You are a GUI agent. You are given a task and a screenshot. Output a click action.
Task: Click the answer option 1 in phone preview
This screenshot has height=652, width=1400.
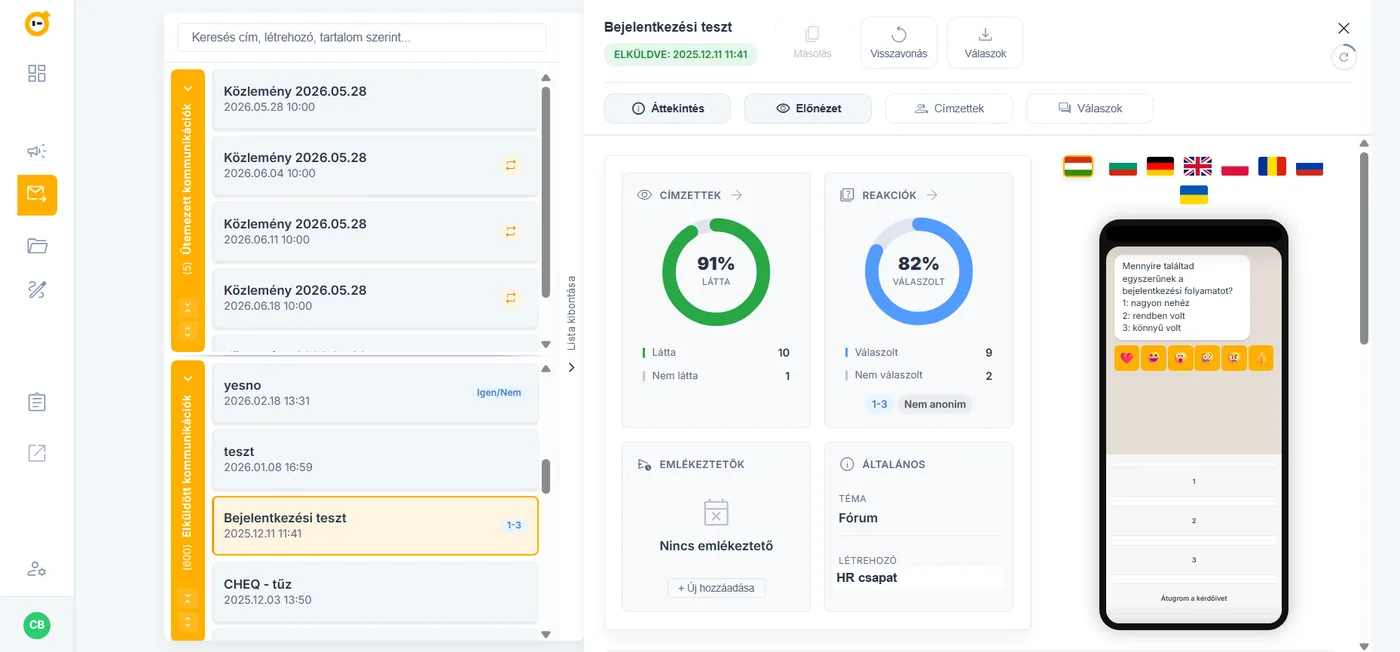coord(1194,481)
